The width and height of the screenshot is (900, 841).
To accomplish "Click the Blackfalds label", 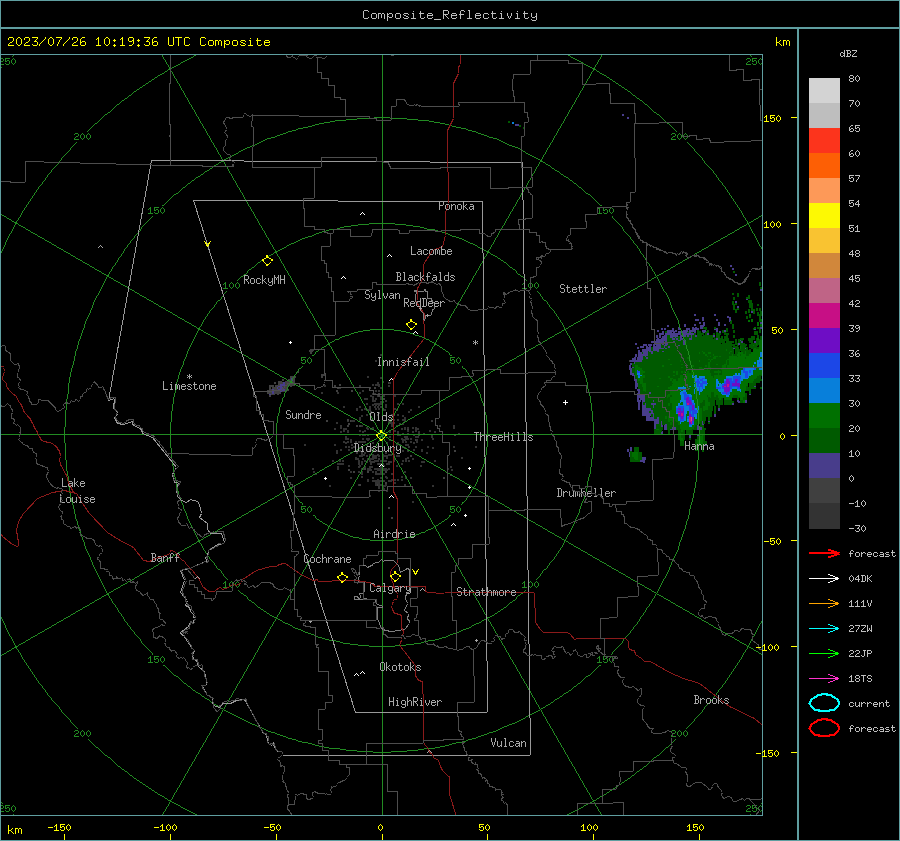I will coord(425,277).
